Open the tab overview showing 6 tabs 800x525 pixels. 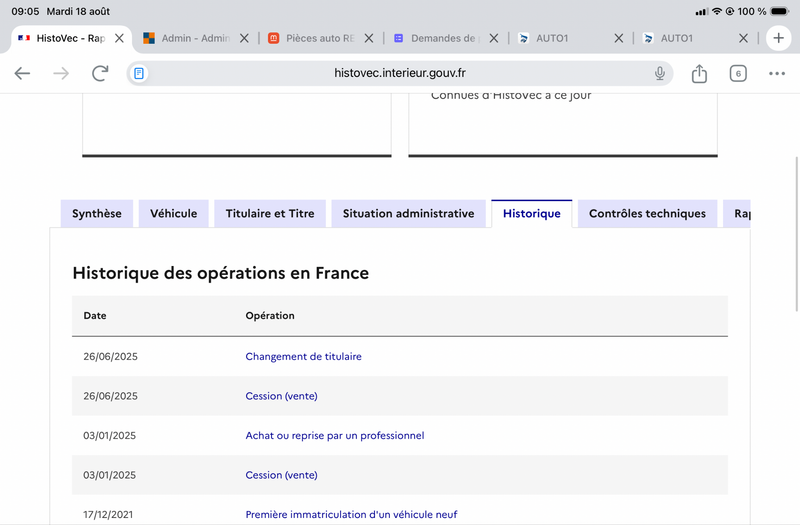(x=738, y=73)
